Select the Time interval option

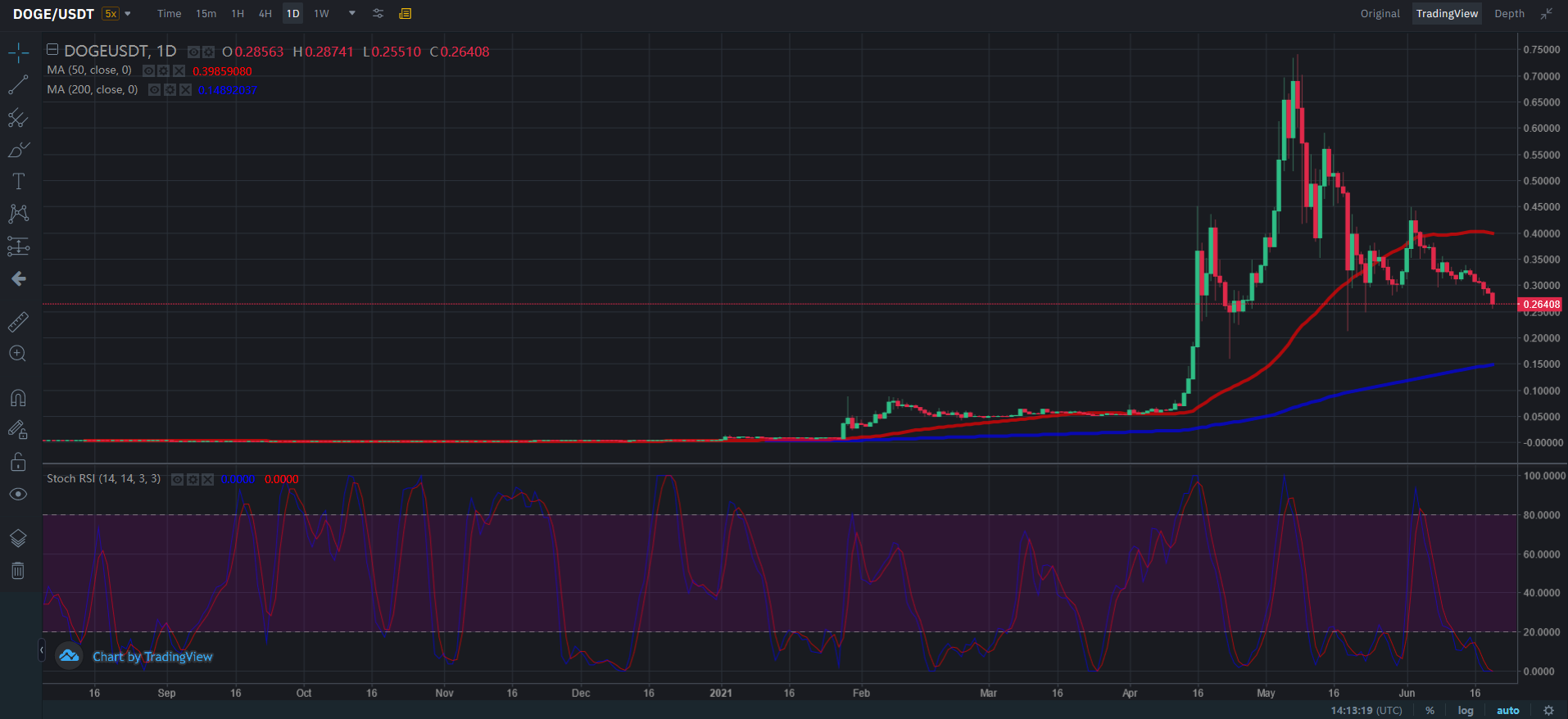click(170, 14)
